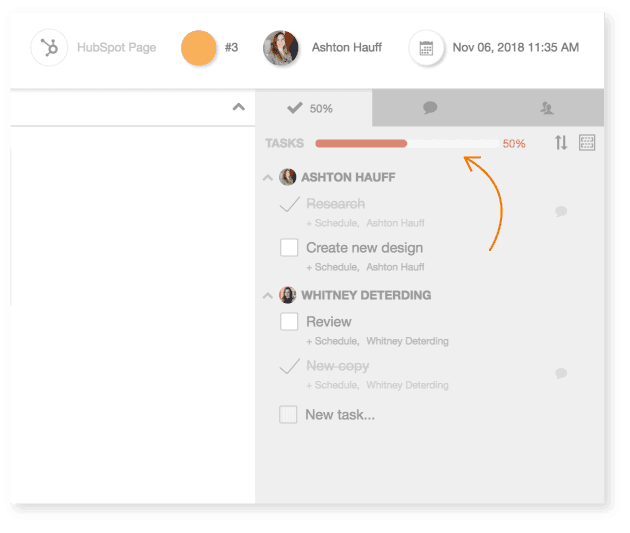Collapse the Ashton Hauff task group
The height and width of the screenshot is (533, 630).
click(267, 178)
